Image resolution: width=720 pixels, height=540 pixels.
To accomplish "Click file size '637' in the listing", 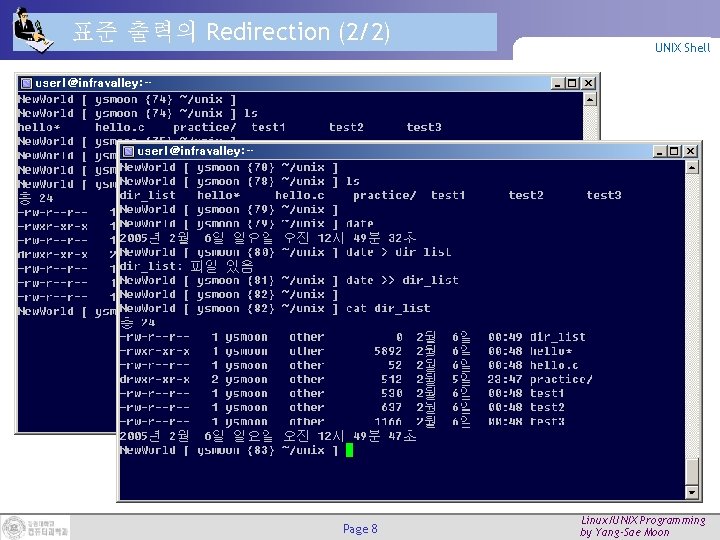I will [x=392, y=407].
